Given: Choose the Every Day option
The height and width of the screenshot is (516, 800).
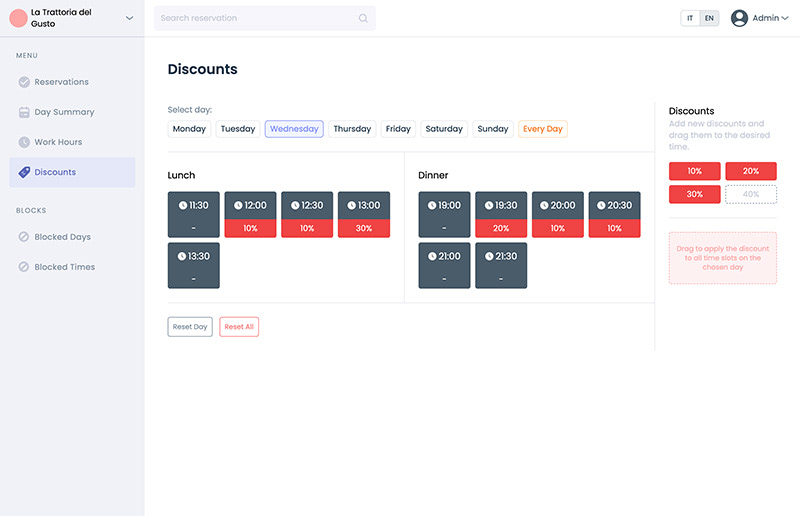Looking at the screenshot, I should 543,129.
